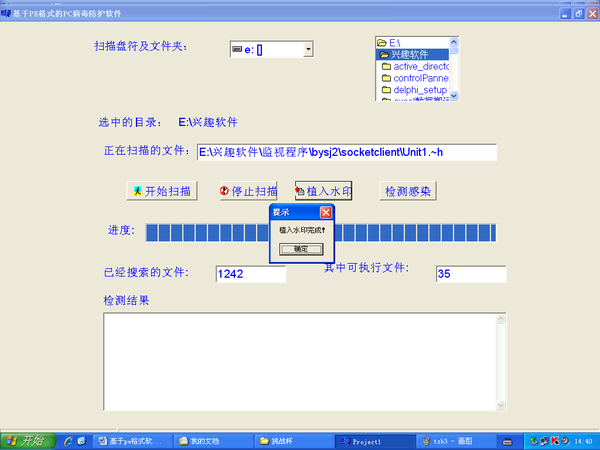This screenshot has width=600, height=450.
Task: Close the 提示 popup with its red X
Action: click(326, 212)
